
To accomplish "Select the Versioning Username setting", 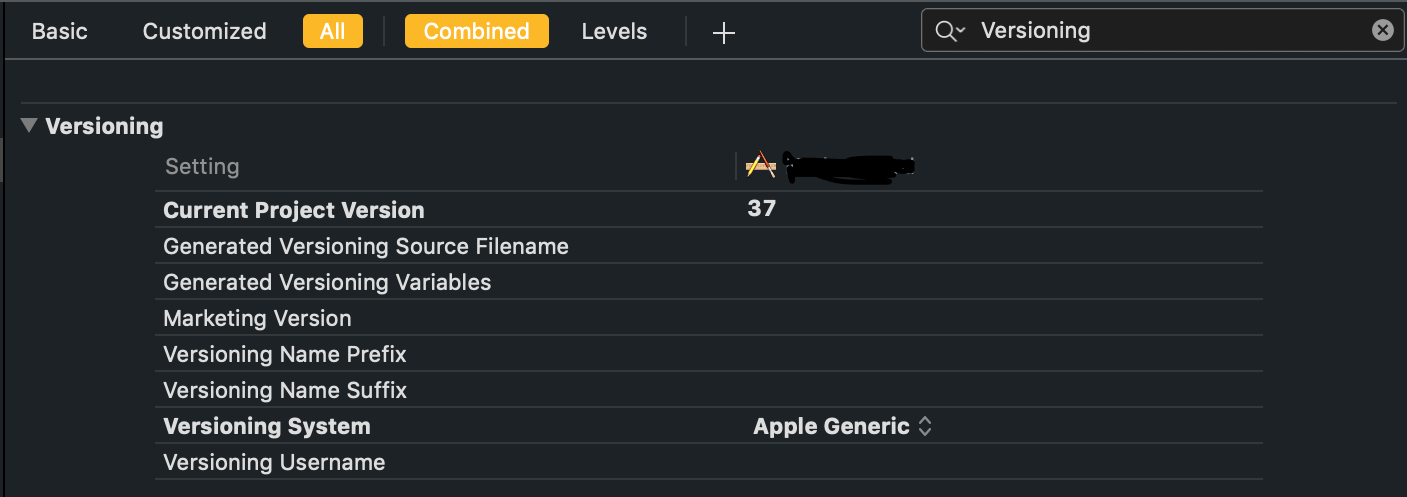I will 274,462.
